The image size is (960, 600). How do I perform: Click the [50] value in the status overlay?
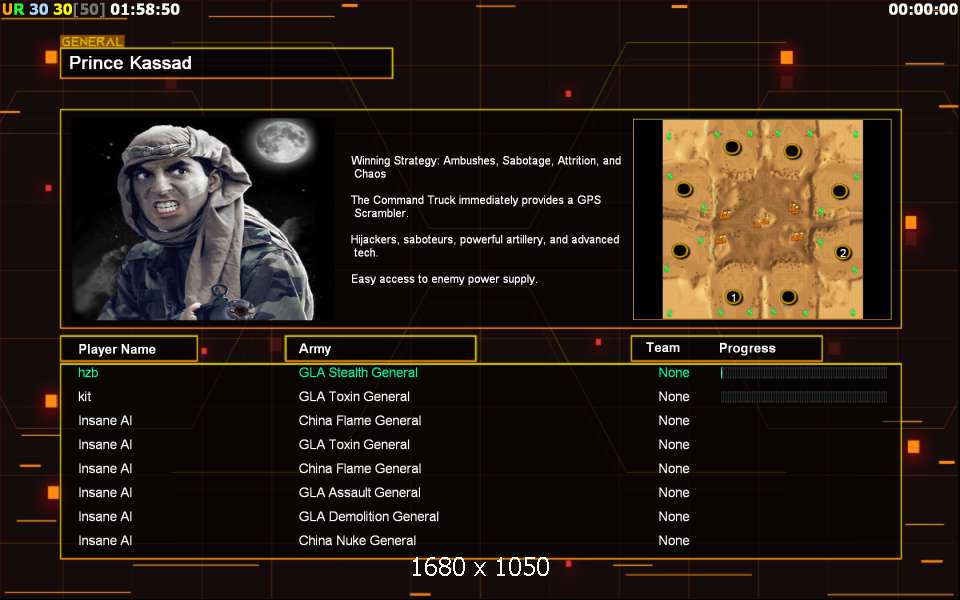(89, 9)
